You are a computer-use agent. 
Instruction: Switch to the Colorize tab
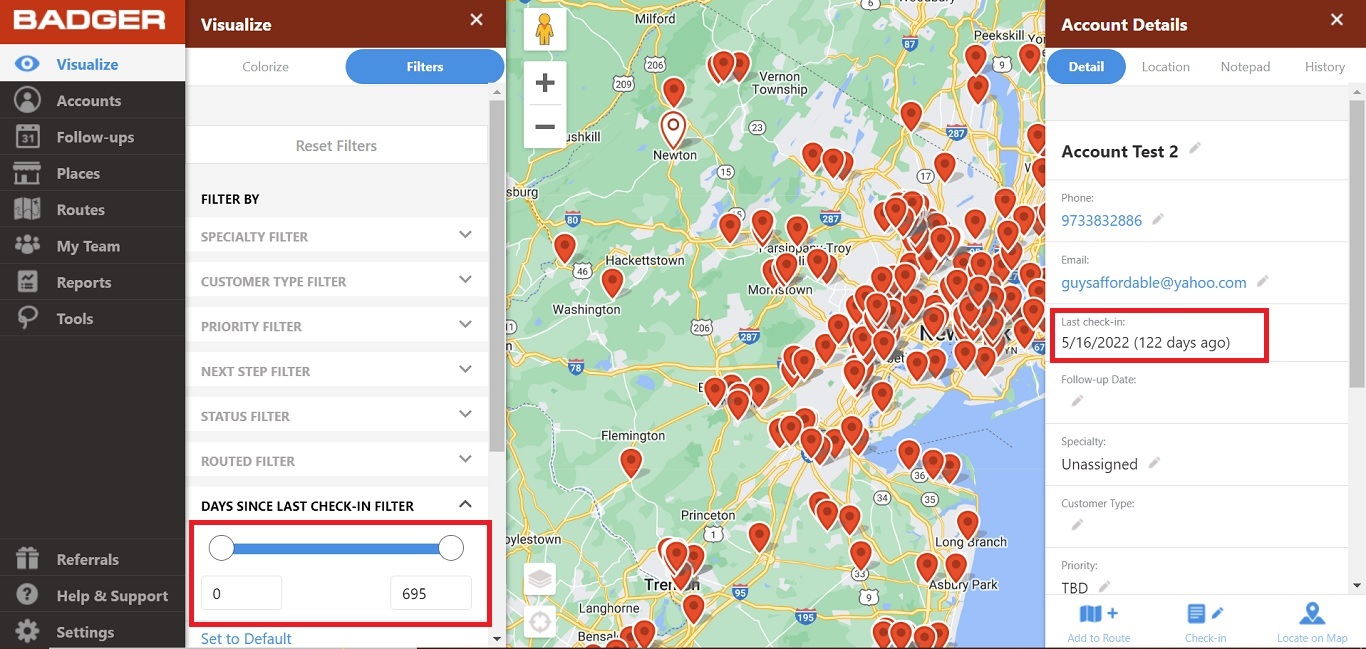(x=265, y=67)
